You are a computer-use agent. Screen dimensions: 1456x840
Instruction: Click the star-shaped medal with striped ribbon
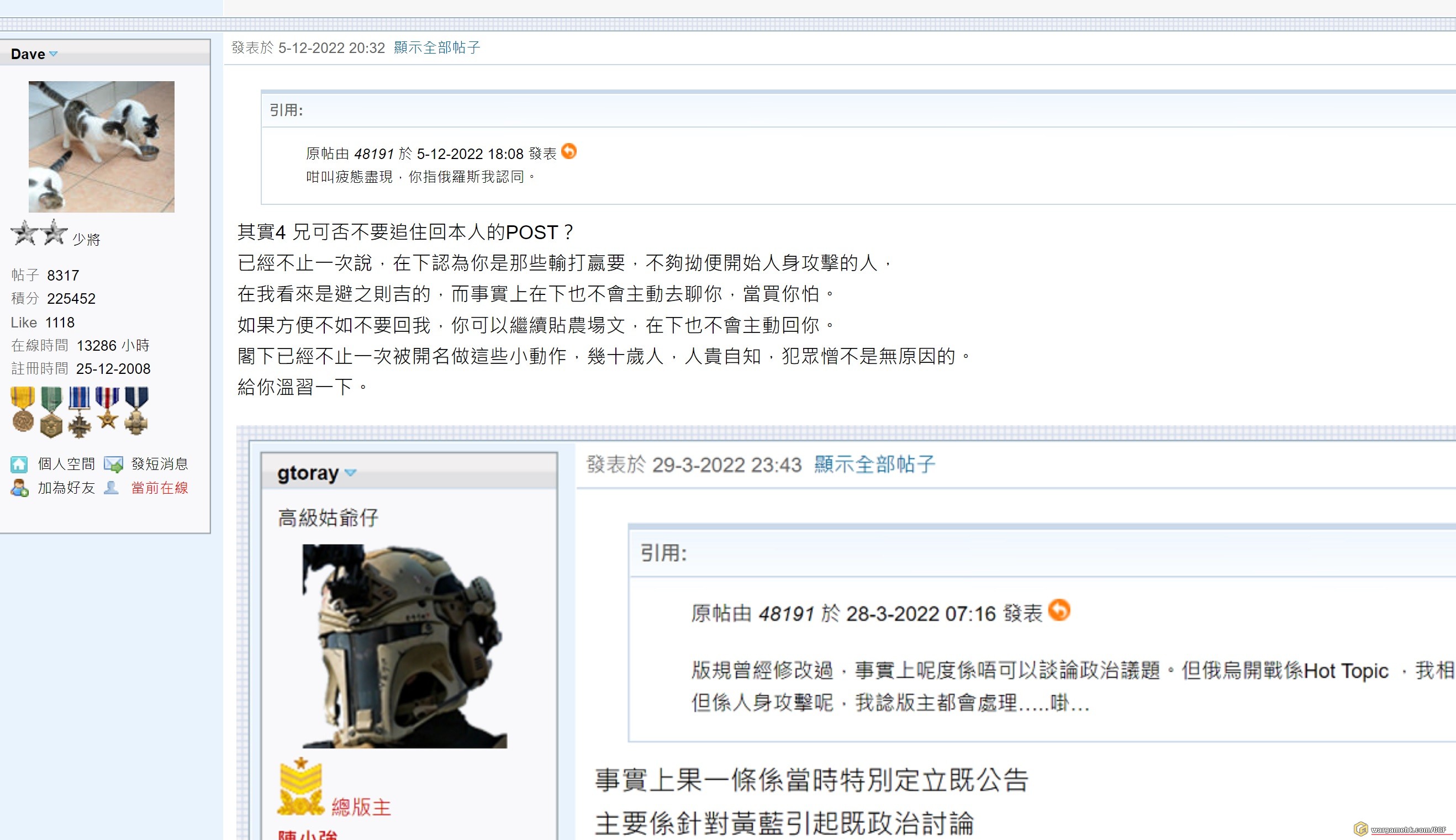(107, 409)
